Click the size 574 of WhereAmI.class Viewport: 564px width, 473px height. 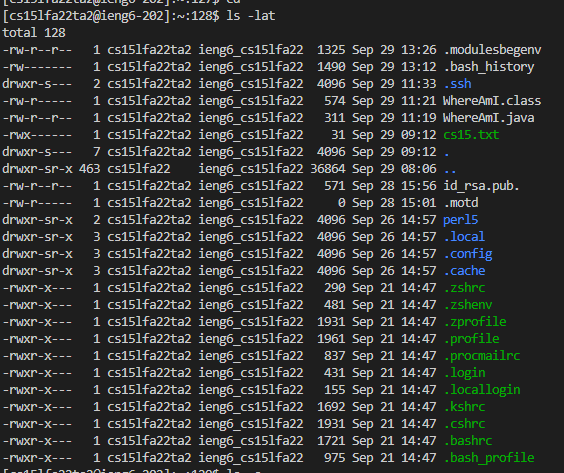coord(335,101)
